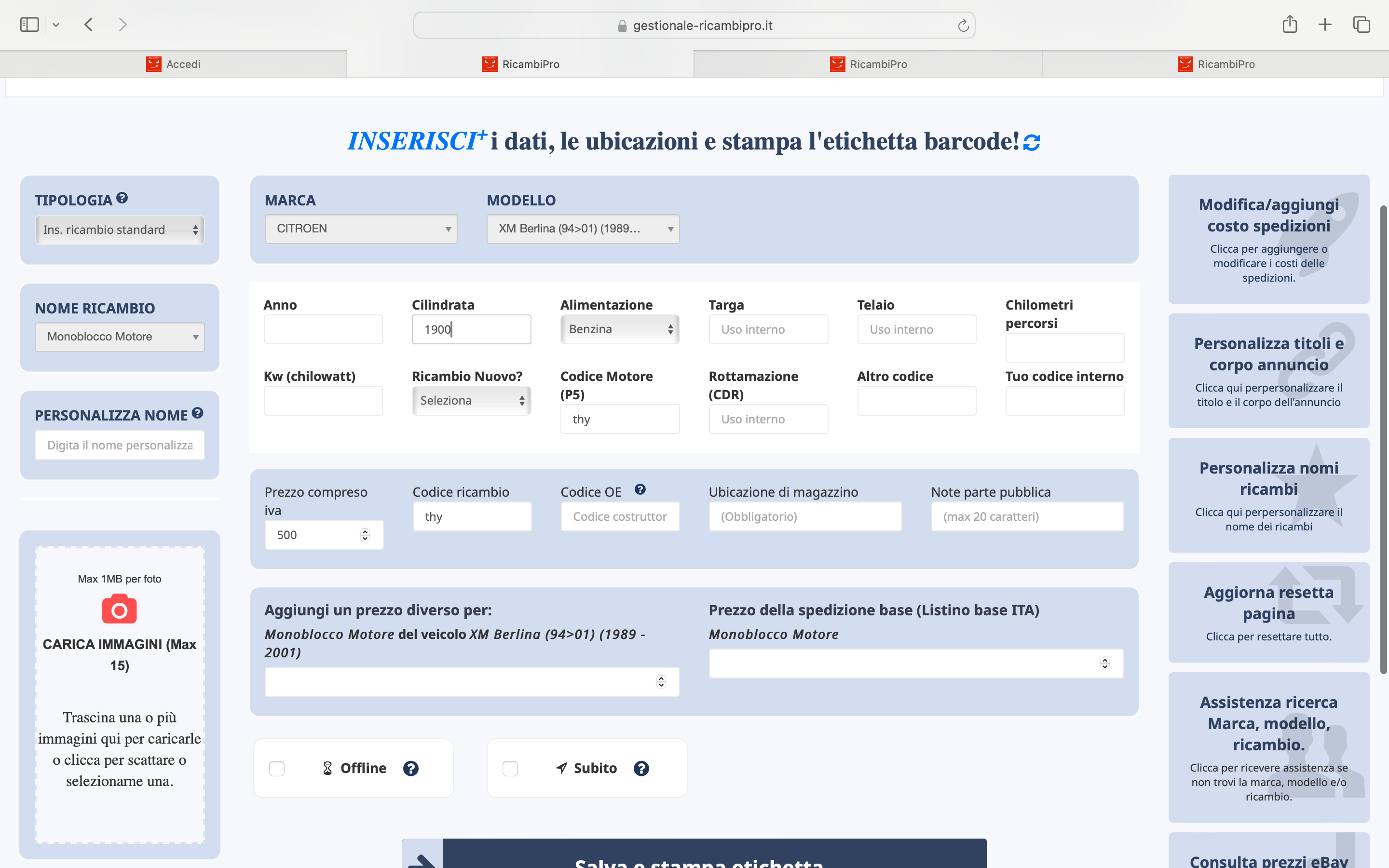Image resolution: width=1389 pixels, height=868 pixels.
Task: Click the Targa input field
Action: (x=768, y=329)
